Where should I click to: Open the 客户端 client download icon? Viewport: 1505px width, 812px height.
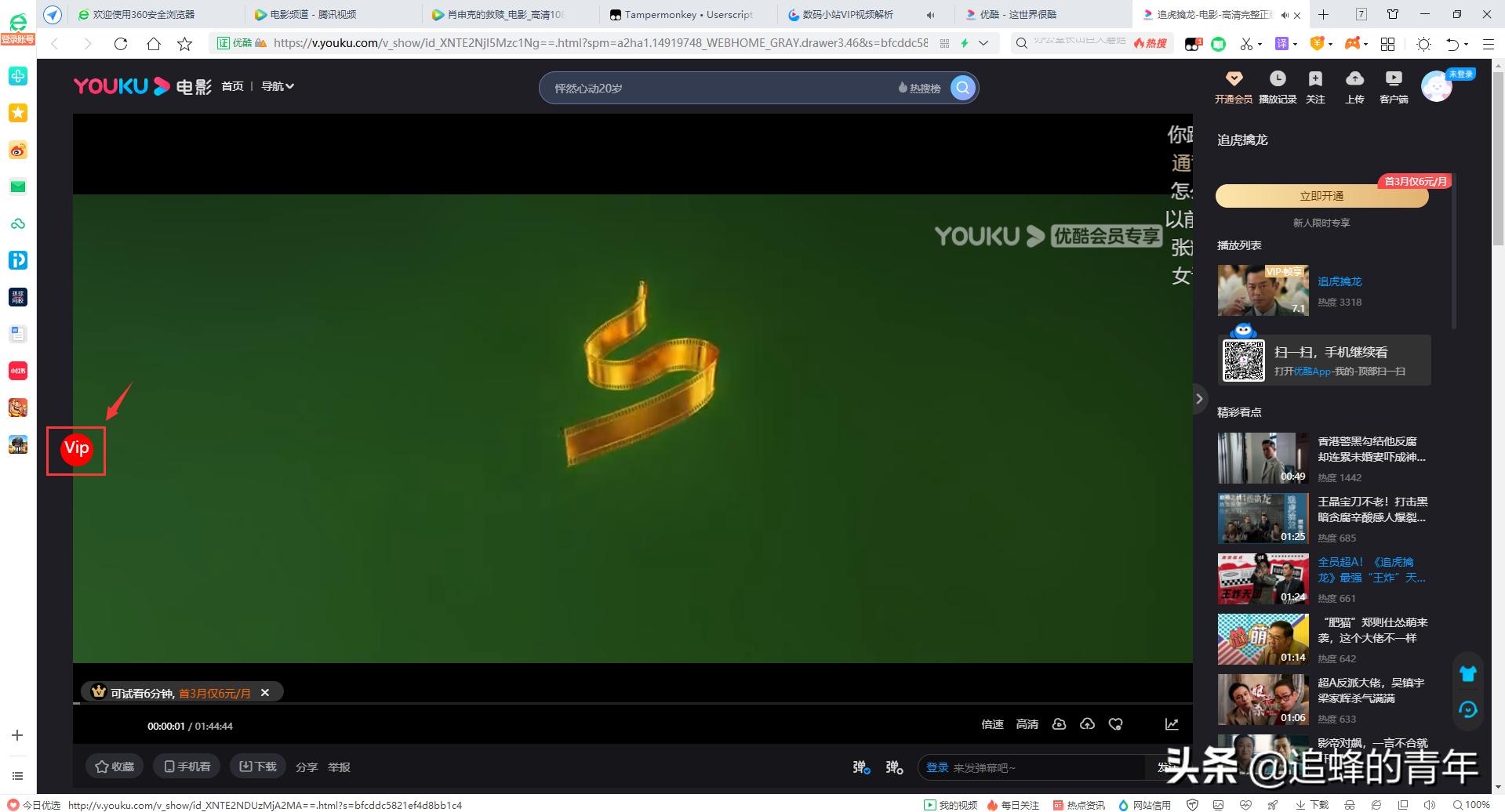coord(1394,86)
